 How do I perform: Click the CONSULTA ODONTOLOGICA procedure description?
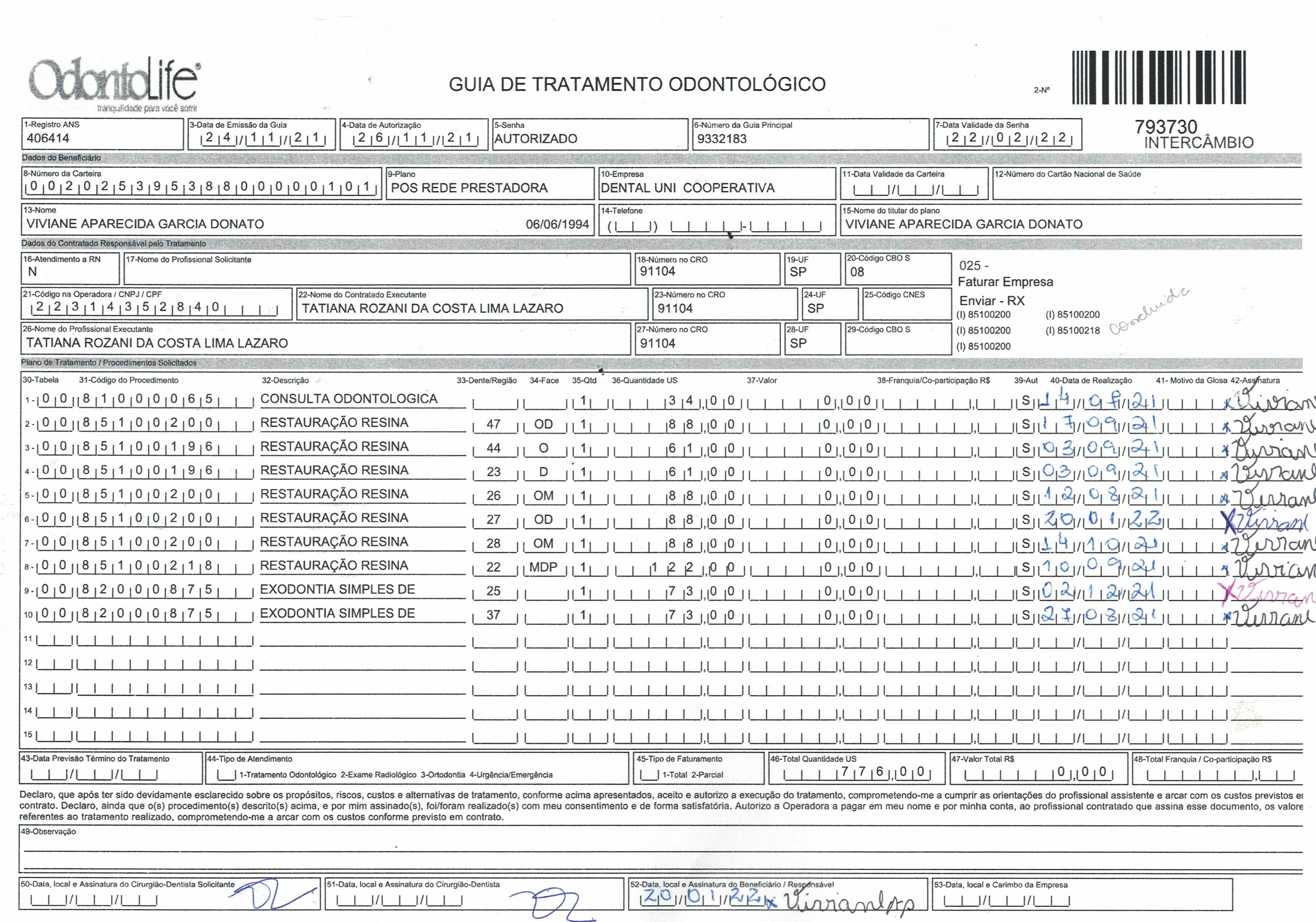pyautogui.click(x=348, y=399)
